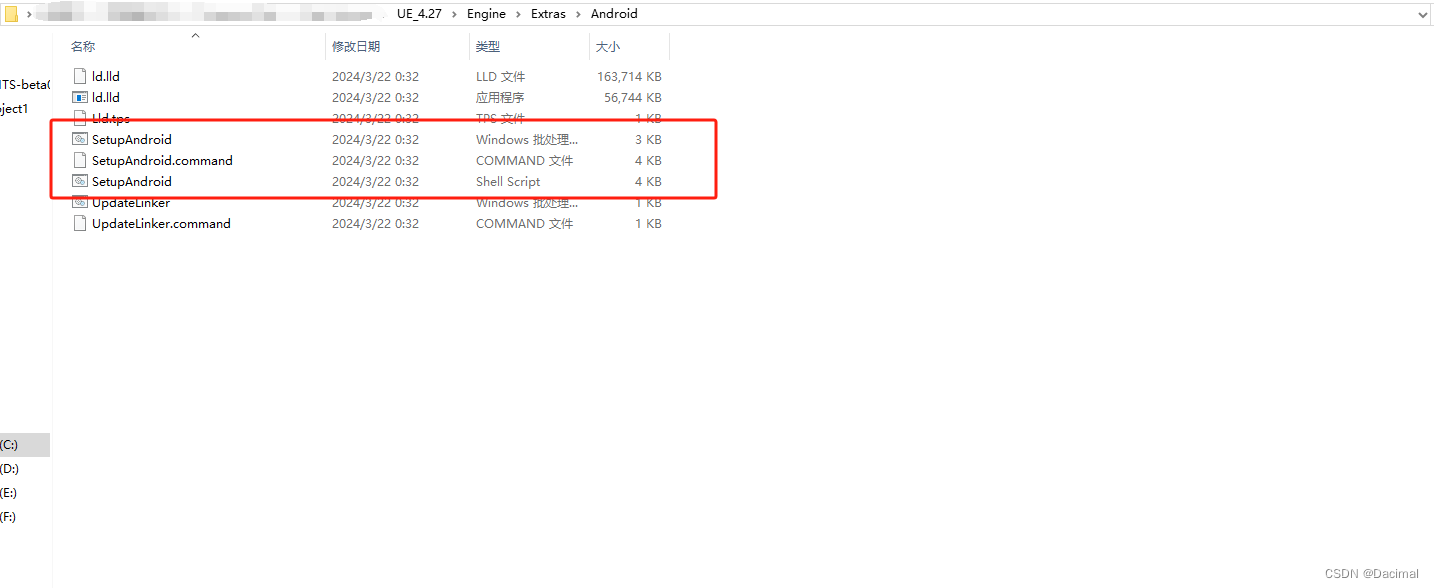Screen dimensions: 1434x588
Task: Click the date cell of UpdateLinker.command row
Action: pyautogui.click(x=375, y=223)
